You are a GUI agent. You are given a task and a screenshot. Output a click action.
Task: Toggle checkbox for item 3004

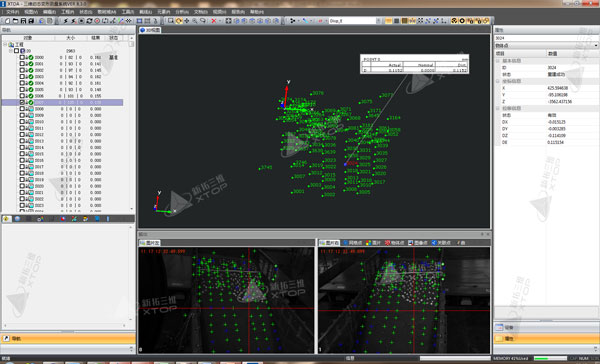(22, 83)
